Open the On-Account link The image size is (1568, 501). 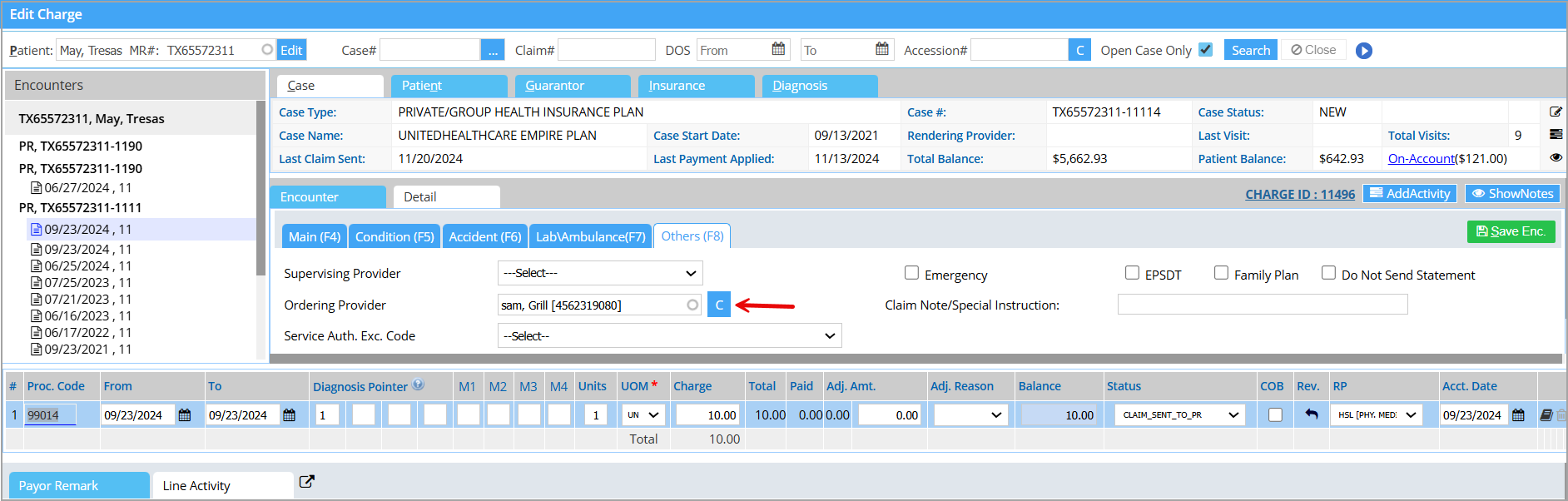(x=1420, y=159)
